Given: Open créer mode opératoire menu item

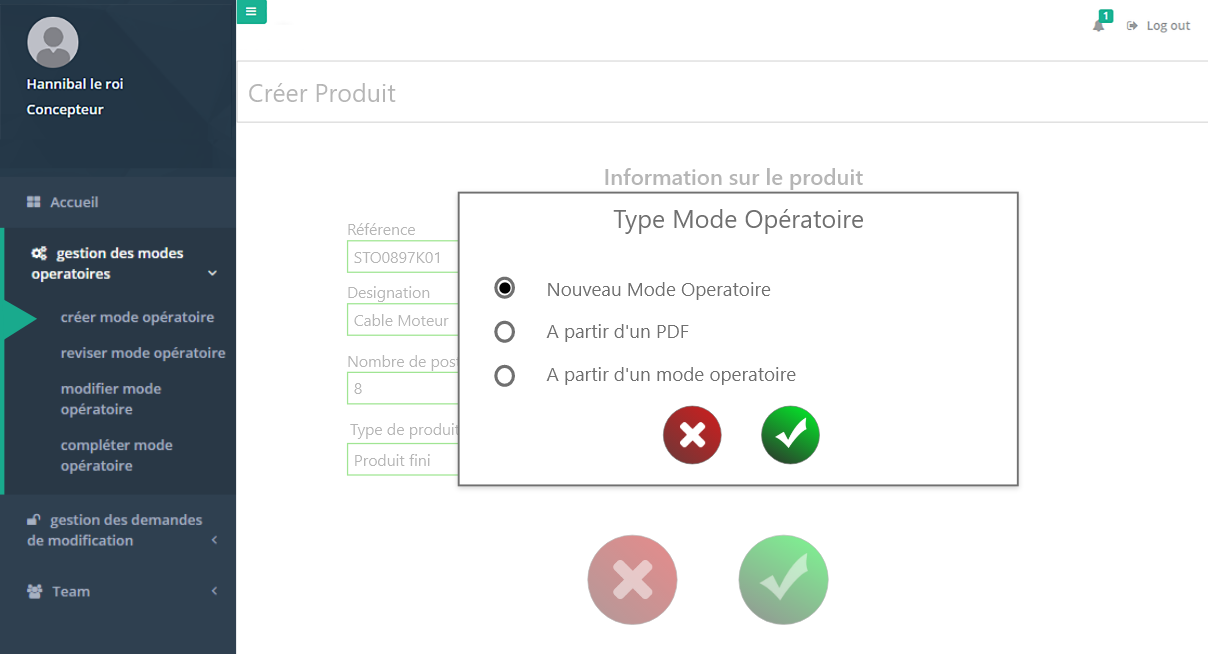Looking at the screenshot, I should [137, 317].
